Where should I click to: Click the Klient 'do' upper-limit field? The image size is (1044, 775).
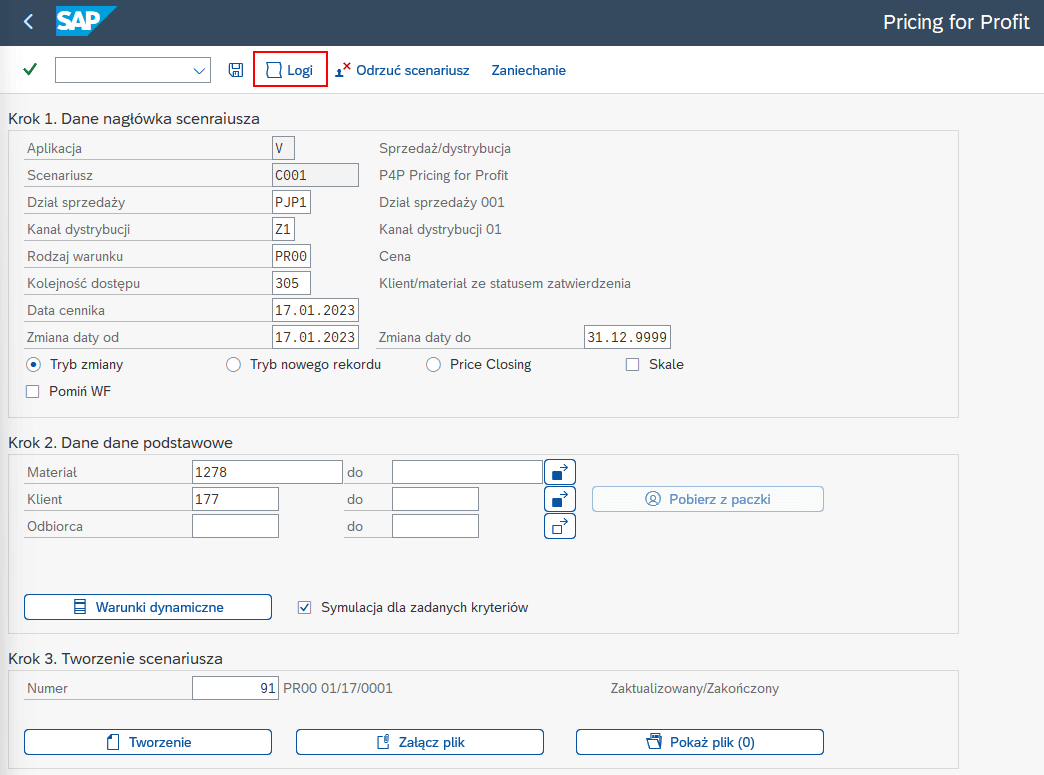(435, 499)
